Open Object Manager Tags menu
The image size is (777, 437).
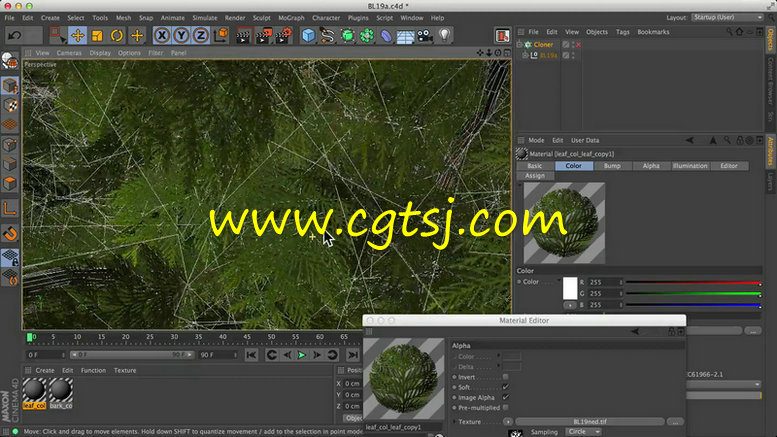622,32
